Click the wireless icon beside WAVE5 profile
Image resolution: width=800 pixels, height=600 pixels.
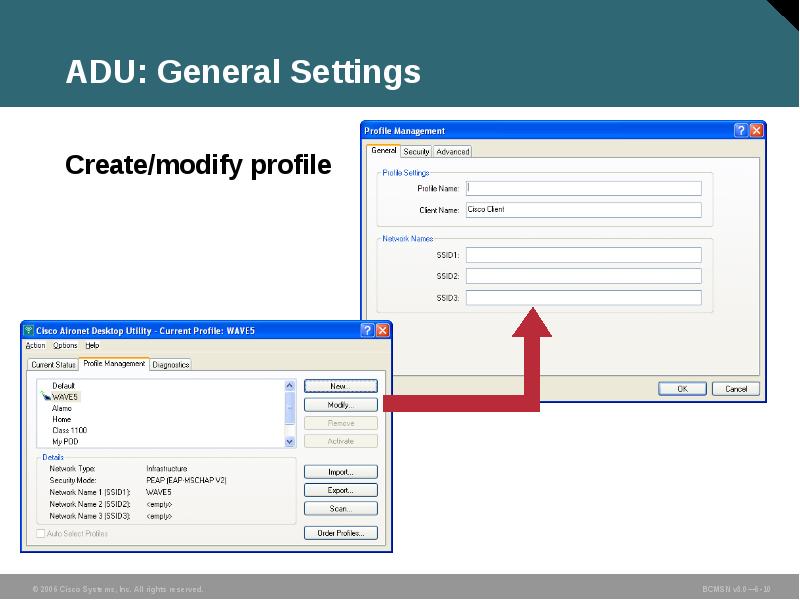coord(44,396)
